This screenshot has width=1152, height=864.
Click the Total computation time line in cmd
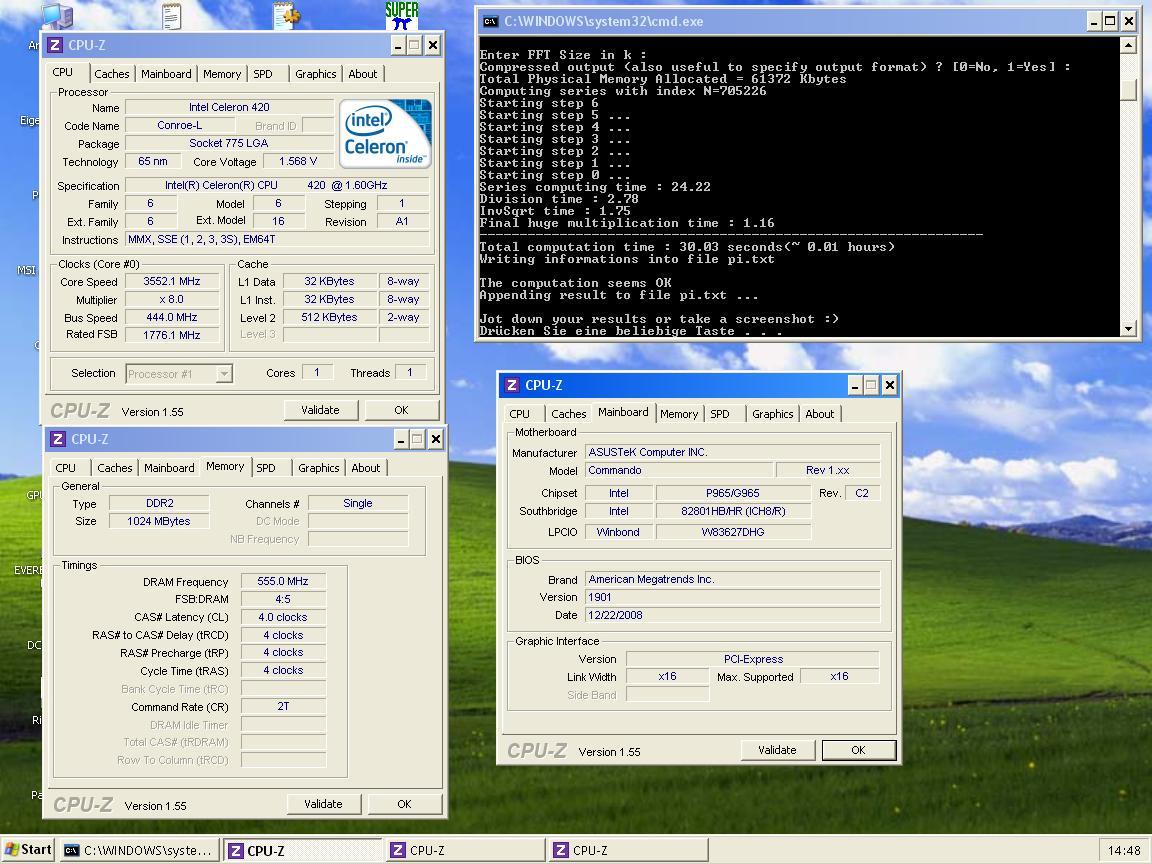pyautogui.click(x=687, y=247)
